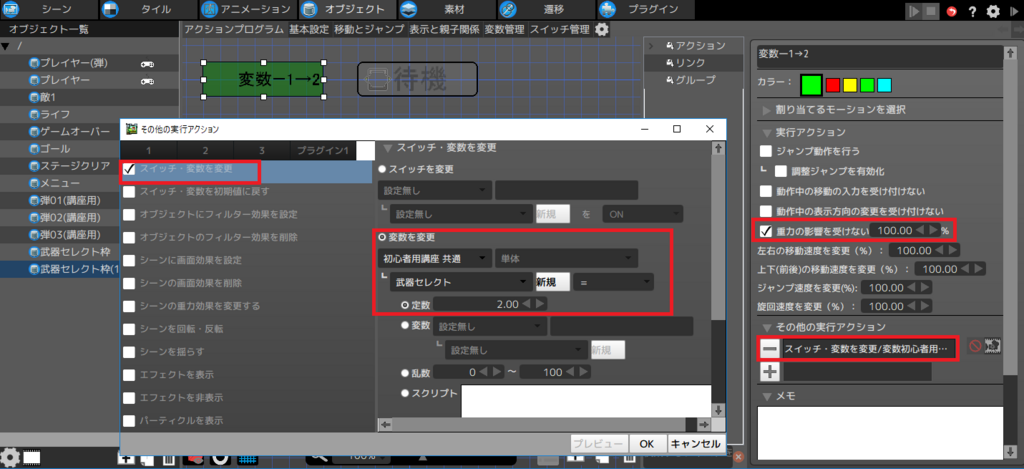Open settings gear in top bar
Screen dimensions: 1024x469
click(993, 11)
